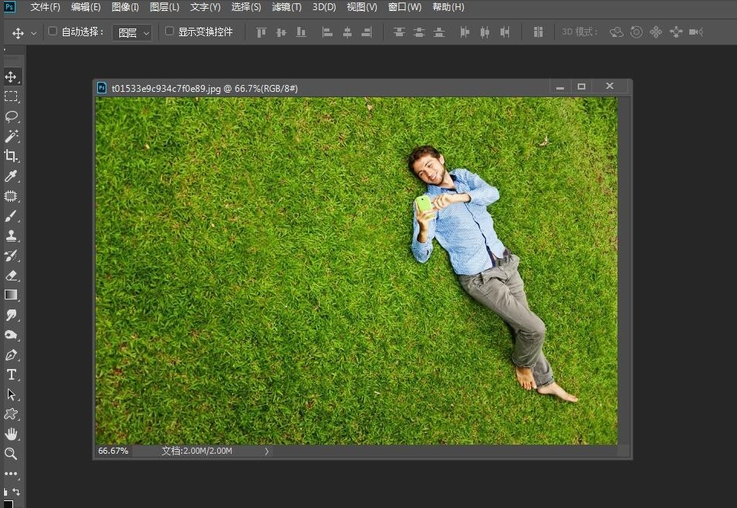Expand status bar info arrow
The width and height of the screenshot is (737, 508).
click(x=266, y=452)
